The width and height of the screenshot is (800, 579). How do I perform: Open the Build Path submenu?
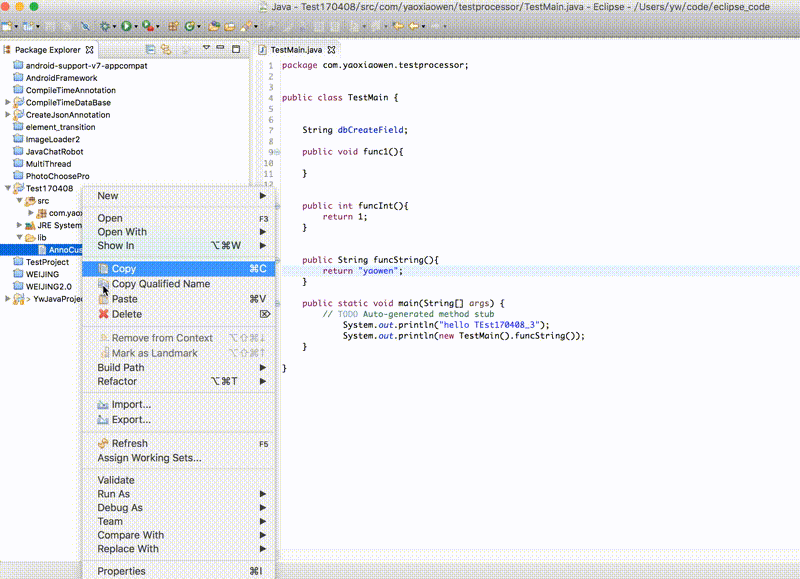tap(179, 368)
